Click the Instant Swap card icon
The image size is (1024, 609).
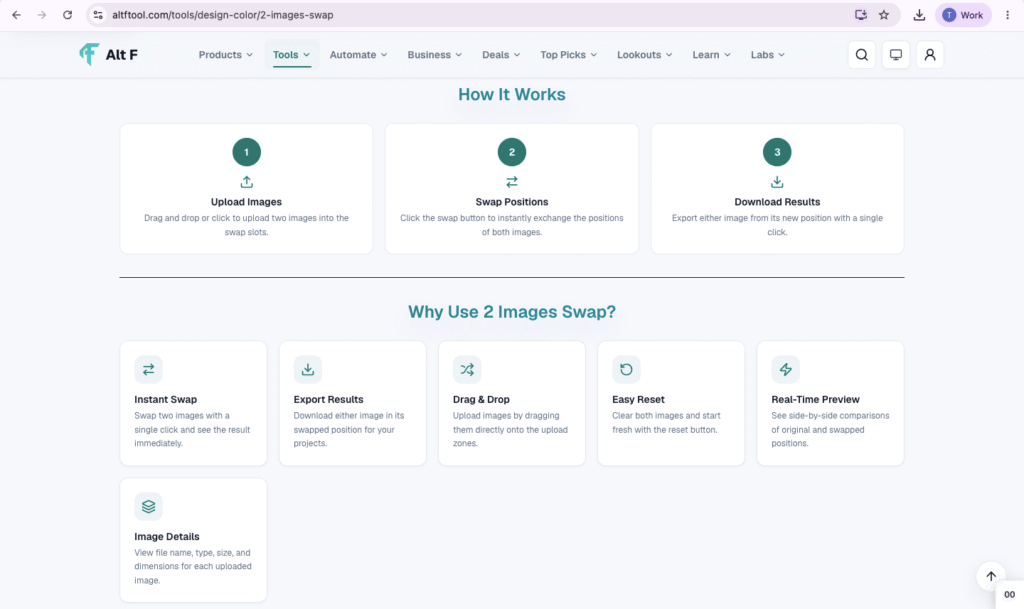pos(148,369)
